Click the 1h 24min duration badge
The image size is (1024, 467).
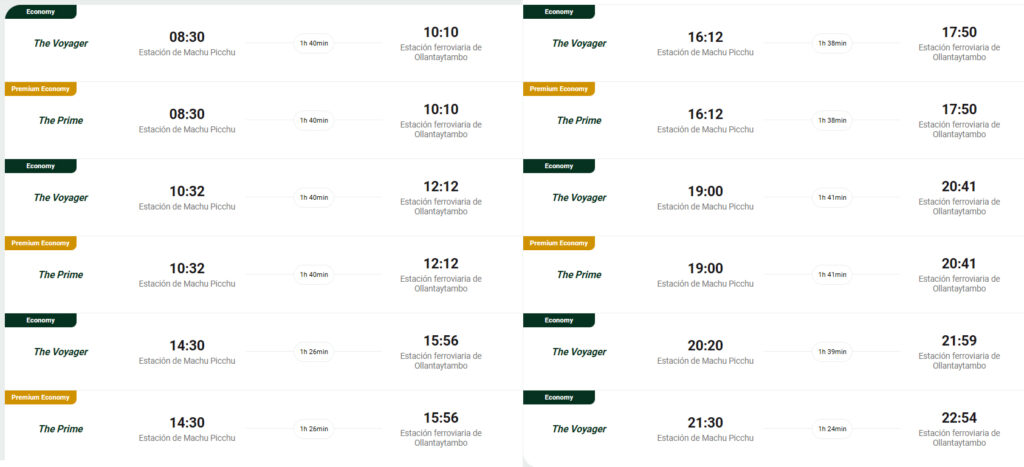(832, 429)
